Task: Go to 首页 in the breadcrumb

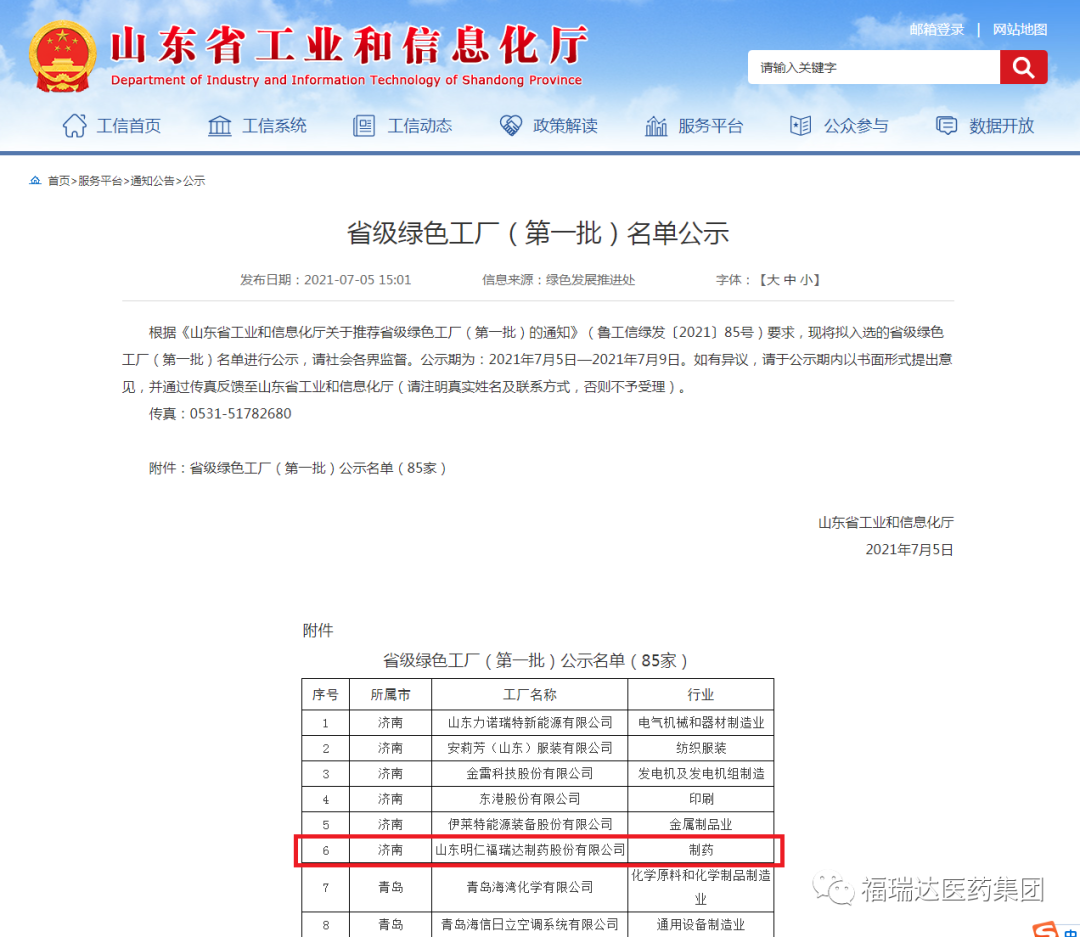Action: point(59,181)
